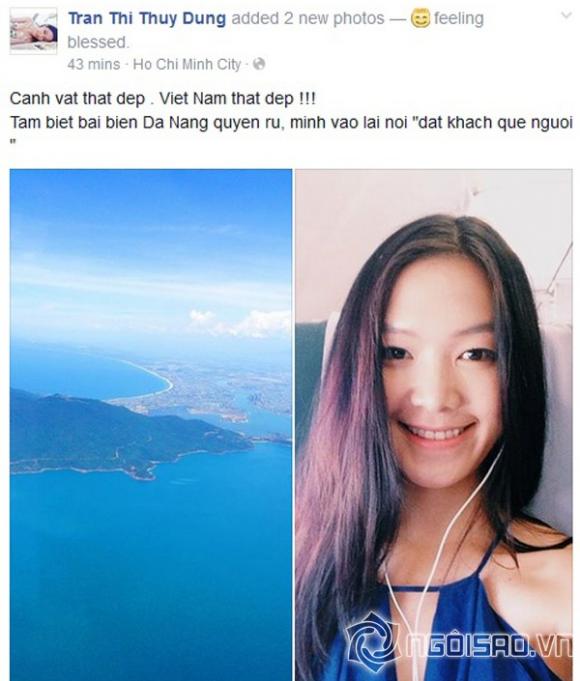The height and width of the screenshot is (681, 580).
Task: Click the smiley feeling emoji icon
Action: 420,19
